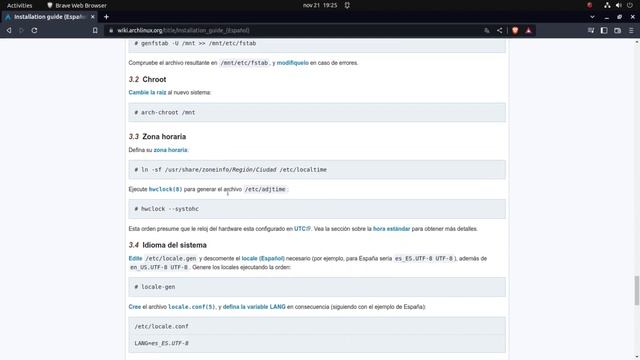
Task: Click the inline '/mnt/etc/fstab' code text
Action: 244,63
